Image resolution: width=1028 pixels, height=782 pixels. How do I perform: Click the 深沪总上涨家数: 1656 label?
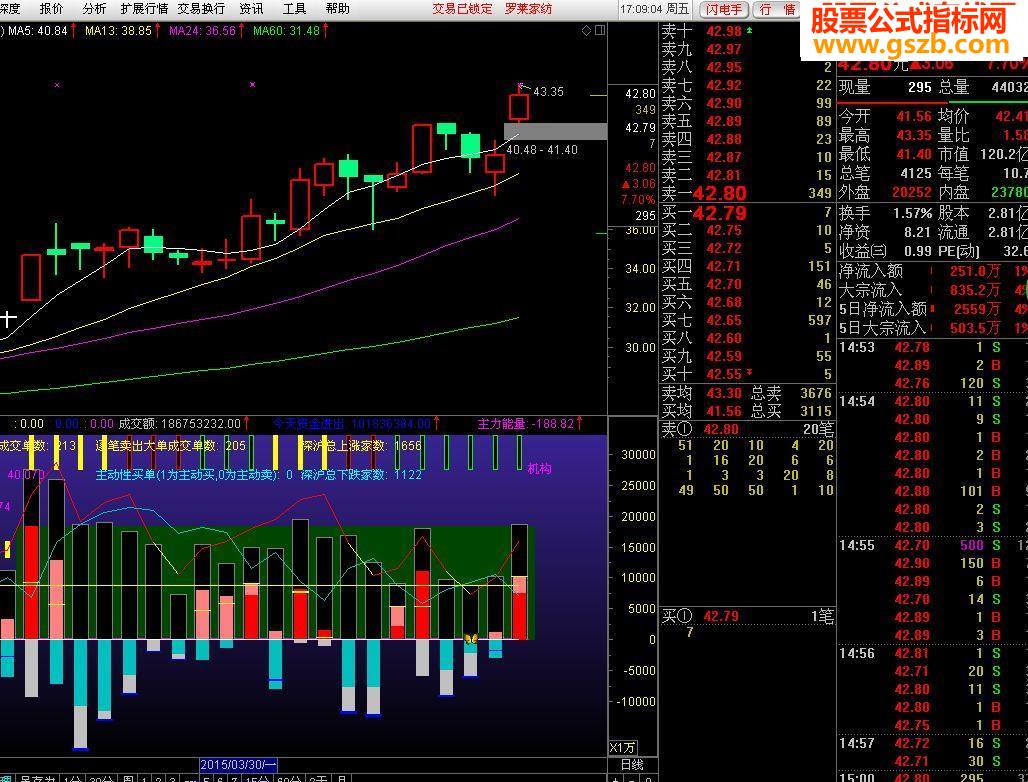pos(361,446)
